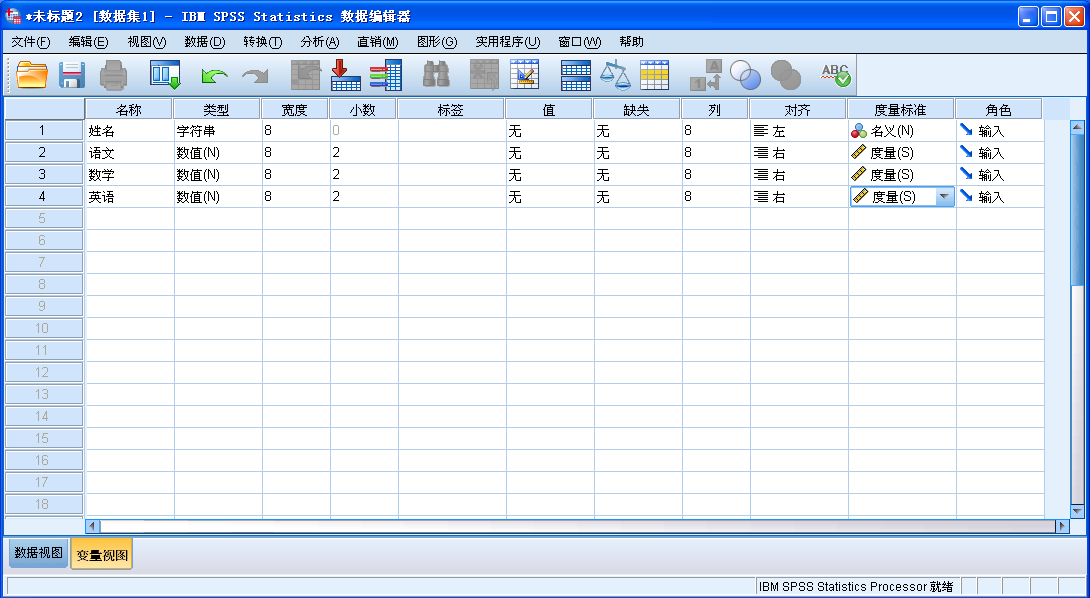Open the 数据(D) menu
1090x598 pixels.
click(x=204, y=42)
